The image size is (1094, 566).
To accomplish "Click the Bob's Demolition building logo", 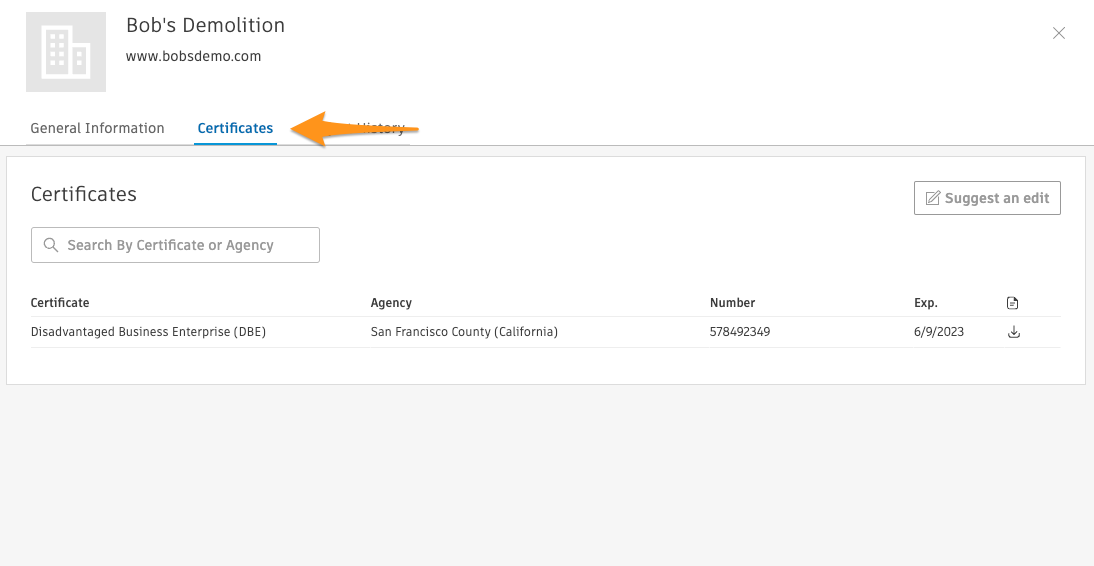I will tap(66, 52).
